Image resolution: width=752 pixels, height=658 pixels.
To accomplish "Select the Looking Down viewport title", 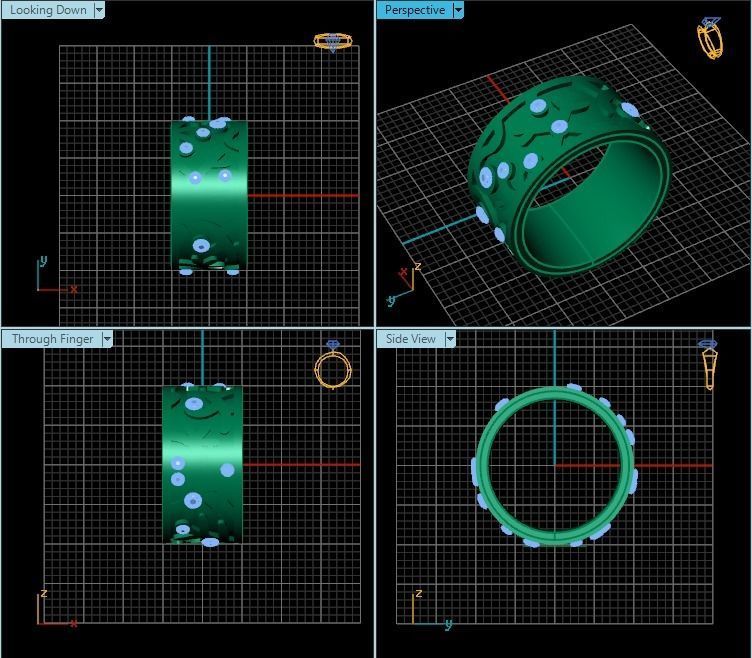I will pos(48,10).
